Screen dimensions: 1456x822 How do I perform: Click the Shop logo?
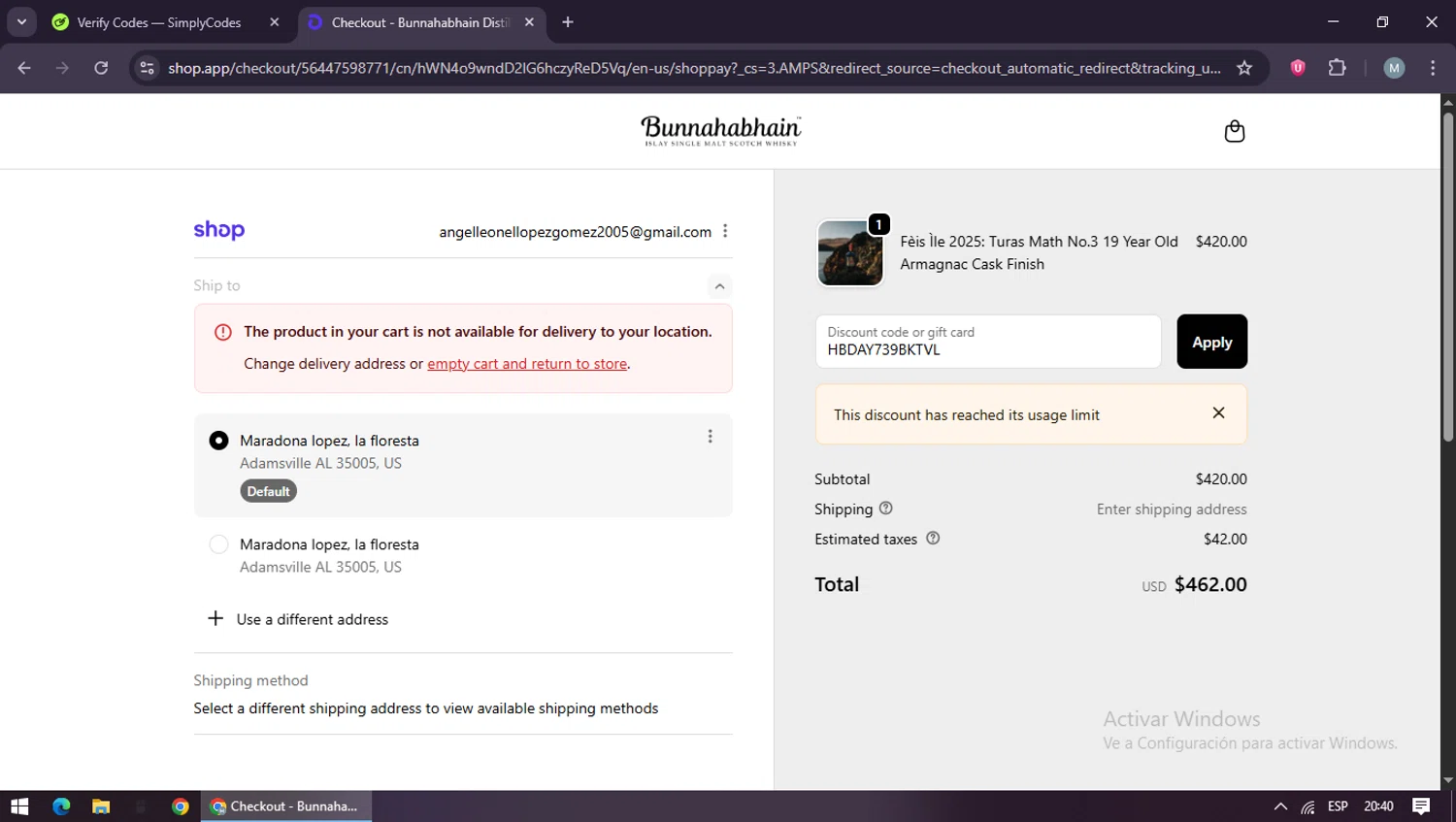[218, 230]
